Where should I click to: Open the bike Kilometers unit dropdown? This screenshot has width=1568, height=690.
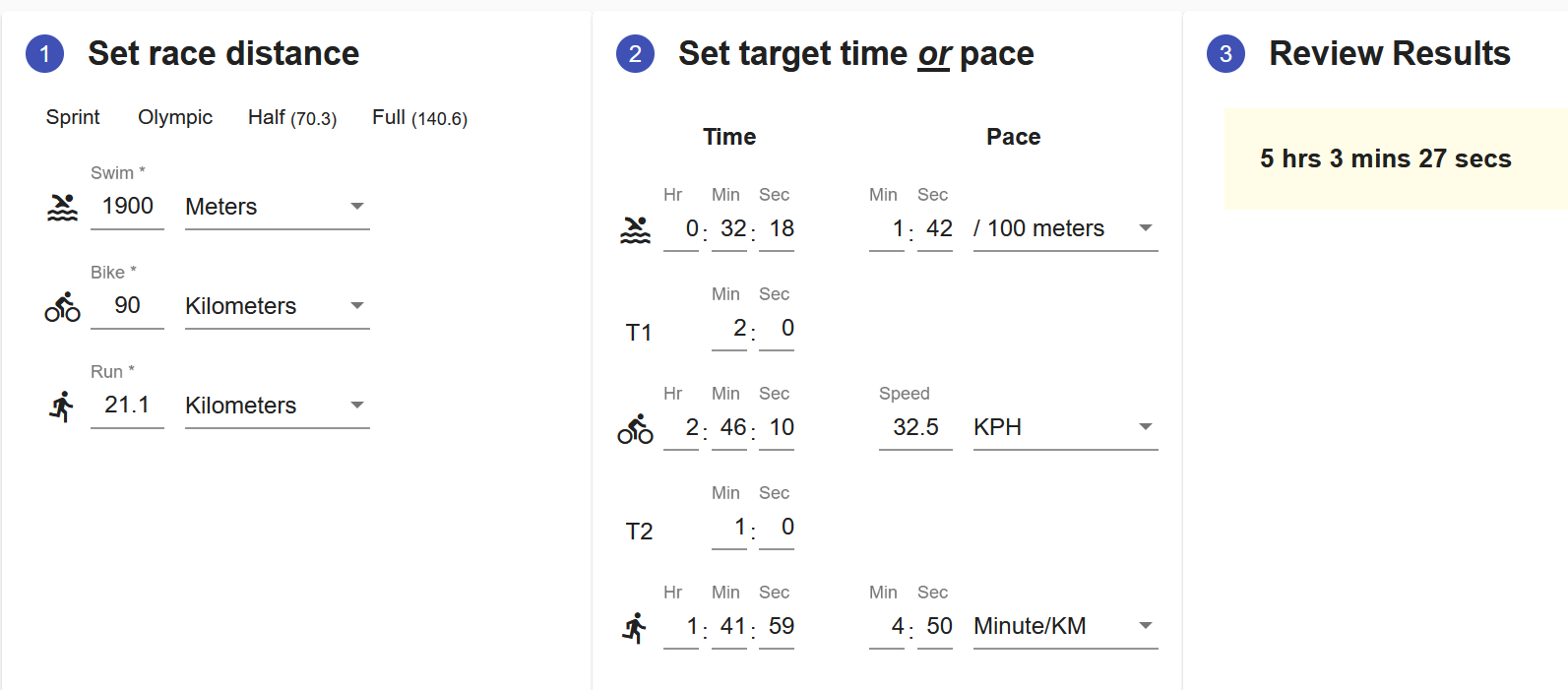(277, 306)
